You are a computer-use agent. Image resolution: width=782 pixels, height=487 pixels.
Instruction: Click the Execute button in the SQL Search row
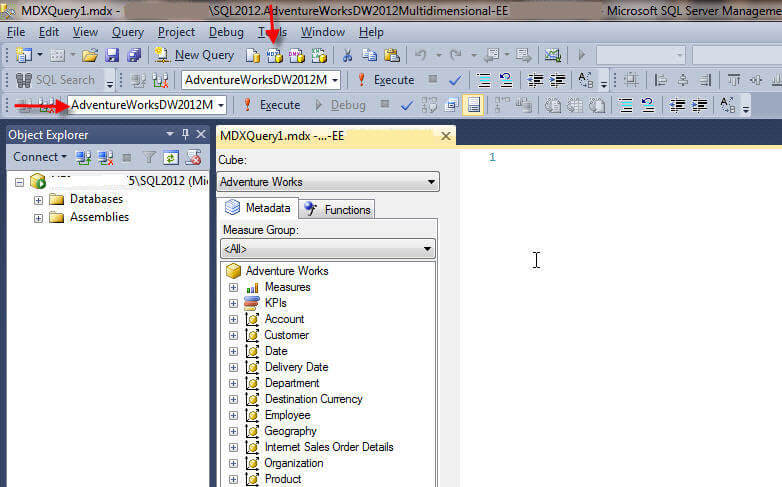pos(386,80)
